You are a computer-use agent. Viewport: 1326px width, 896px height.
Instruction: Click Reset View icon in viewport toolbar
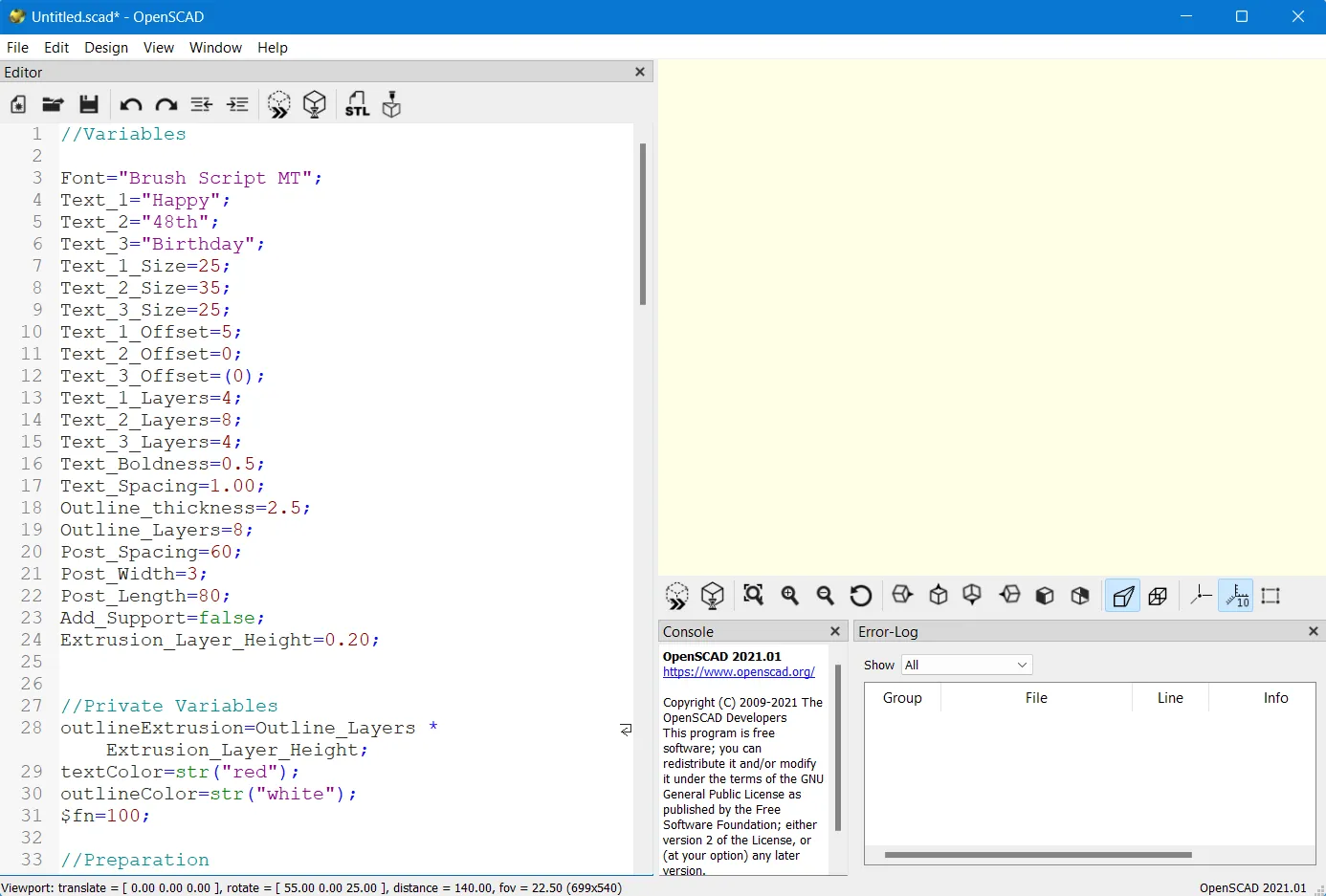861,596
